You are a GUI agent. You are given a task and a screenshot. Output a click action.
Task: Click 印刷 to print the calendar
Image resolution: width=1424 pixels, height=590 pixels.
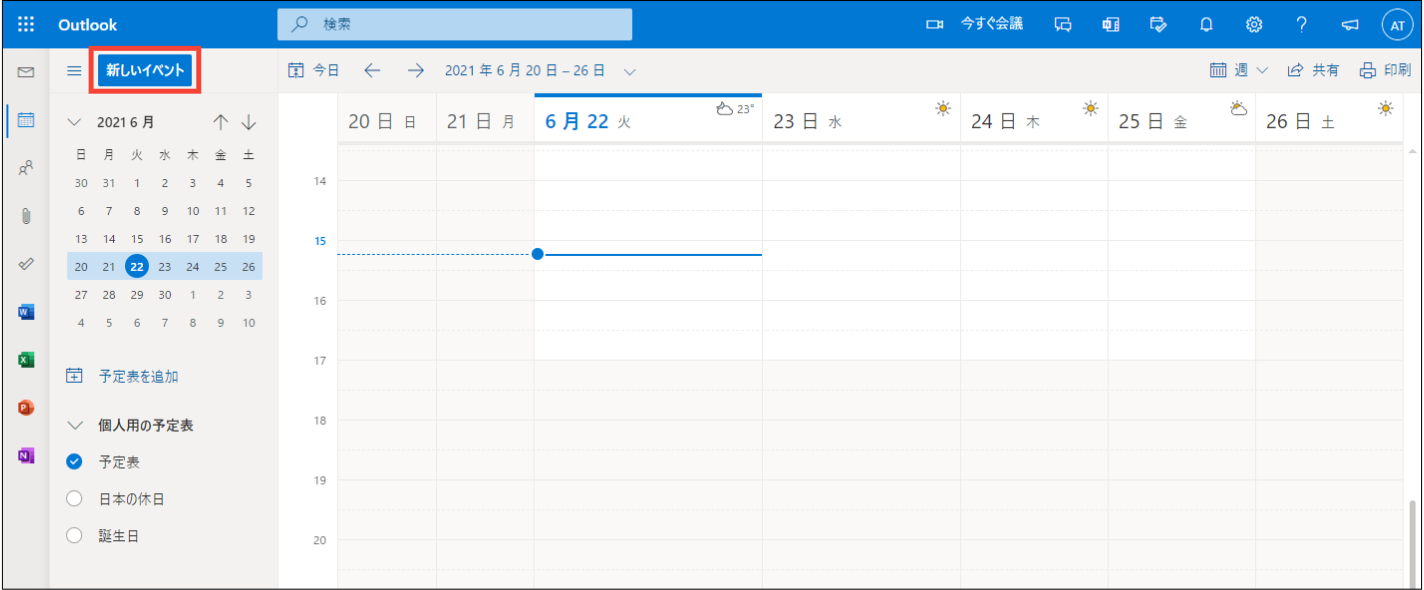(x=1385, y=70)
